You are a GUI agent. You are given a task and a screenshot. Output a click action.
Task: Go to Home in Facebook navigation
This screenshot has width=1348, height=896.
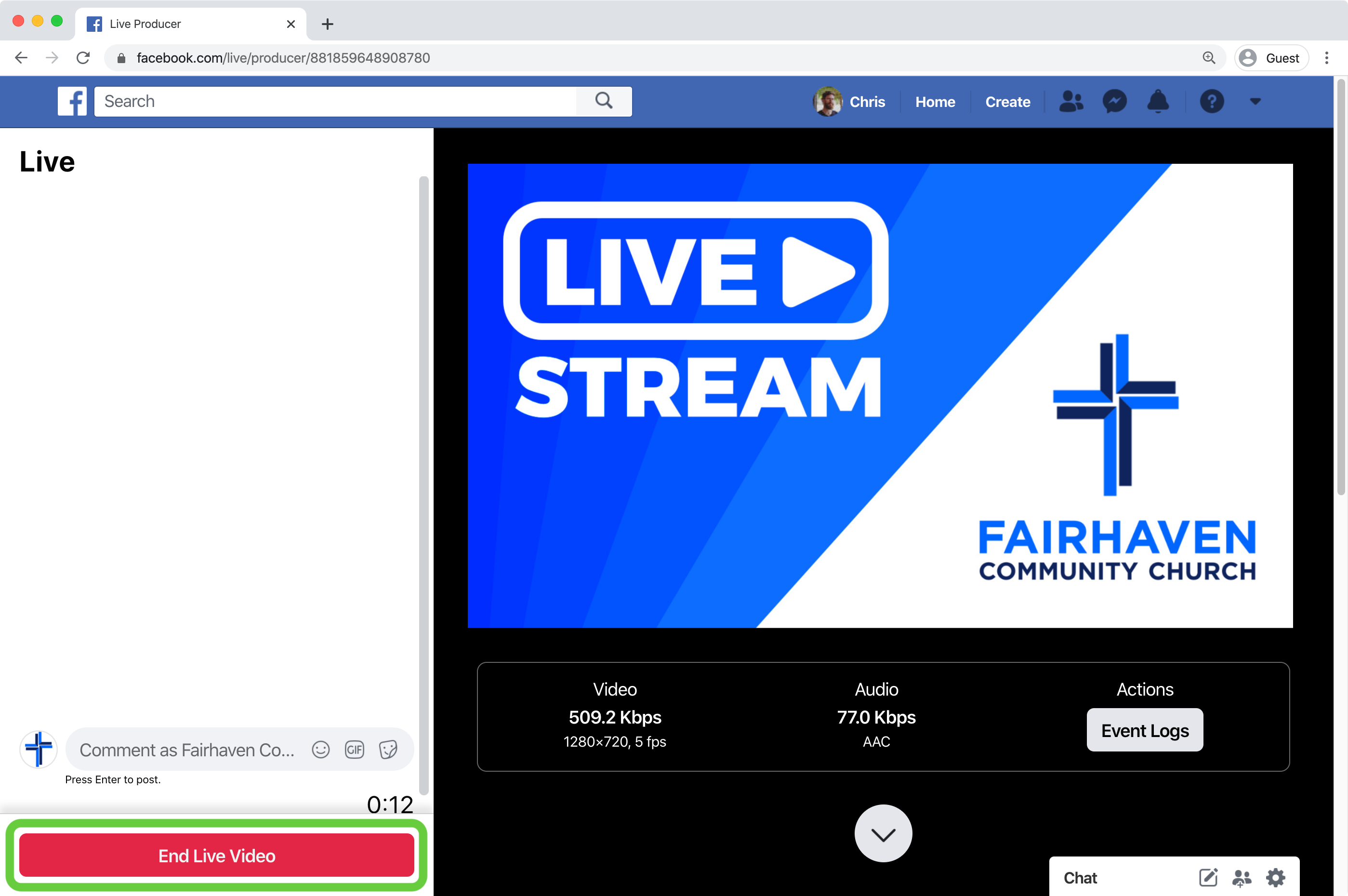point(935,102)
